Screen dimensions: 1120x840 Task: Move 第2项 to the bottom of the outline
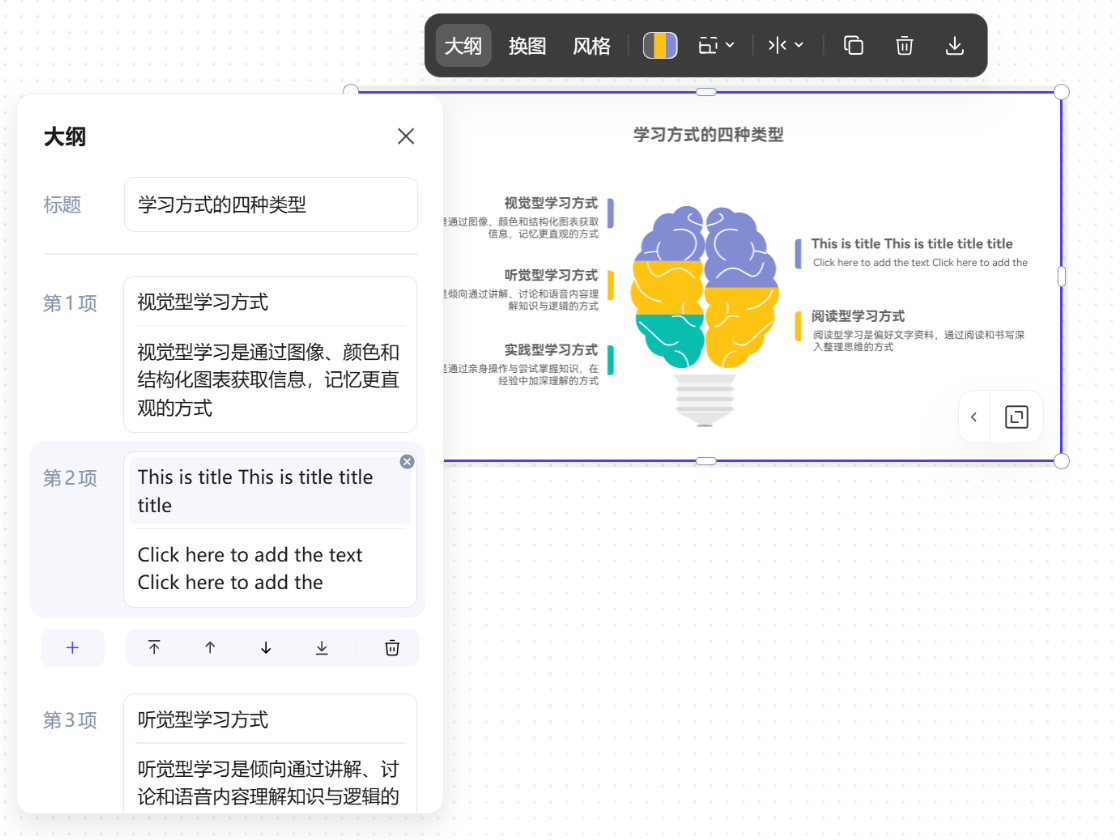321,647
